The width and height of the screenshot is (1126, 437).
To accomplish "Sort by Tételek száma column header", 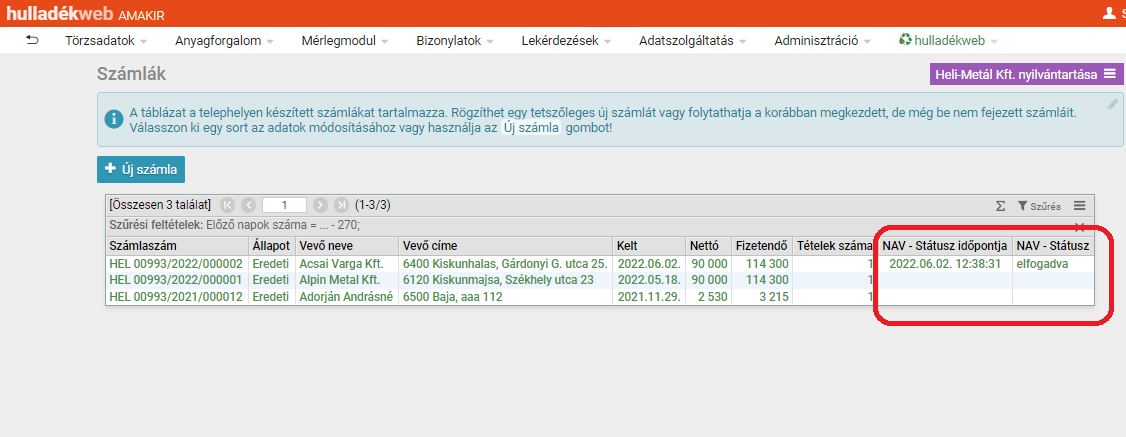I will pyautogui.click(x=834, y=245).
